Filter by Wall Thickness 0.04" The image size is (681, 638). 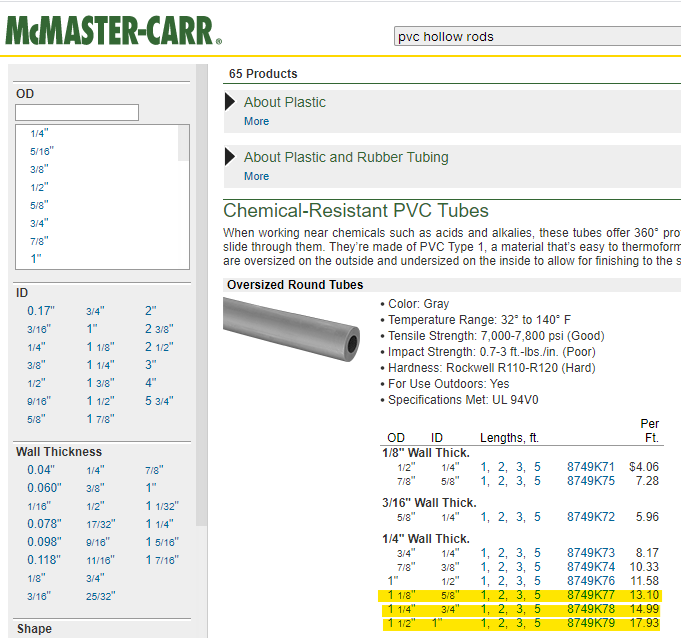pyautogui.click(x=41, y=470)
